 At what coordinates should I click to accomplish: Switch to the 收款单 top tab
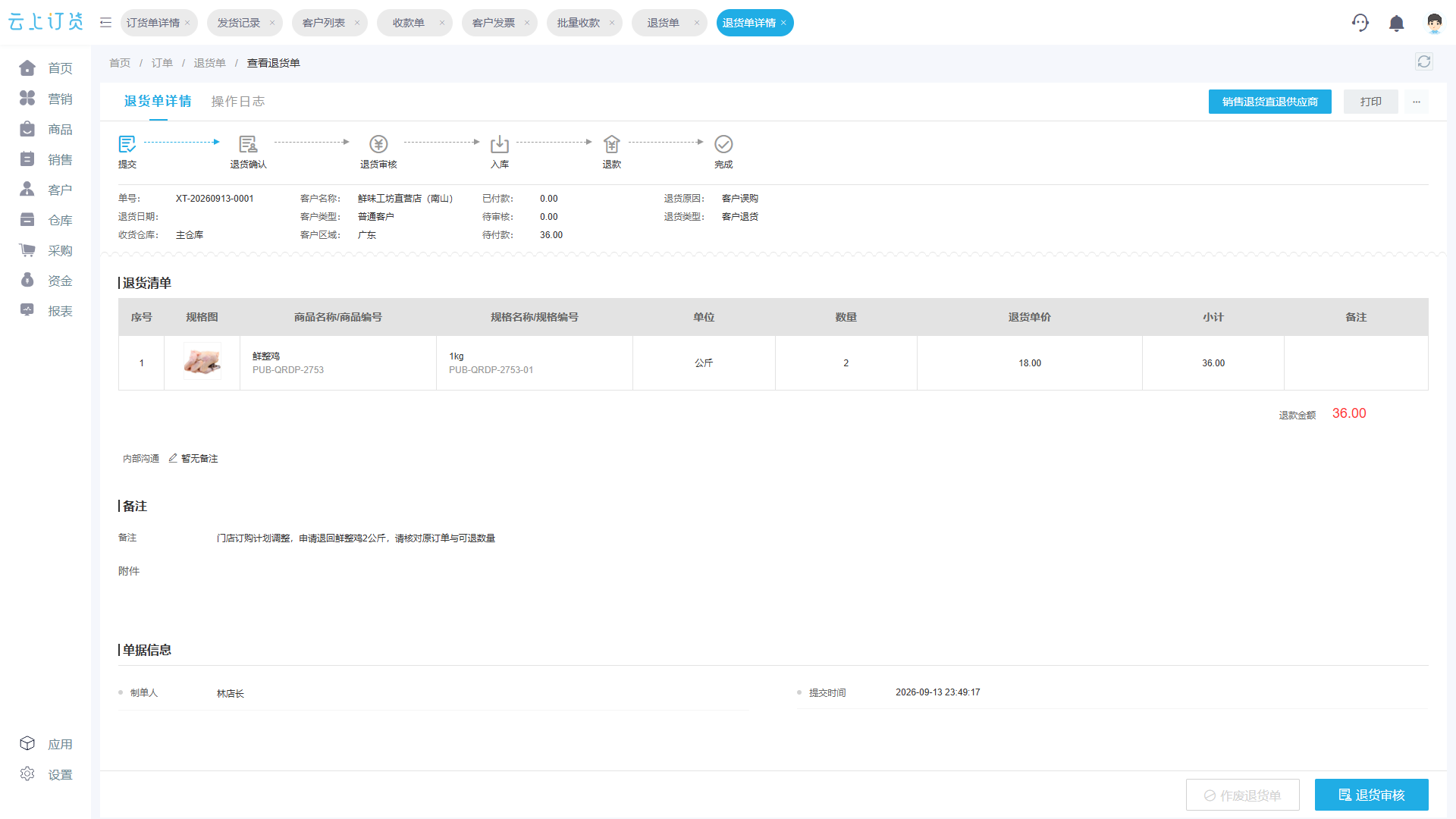pyautogui.click(x=408, y=23)
